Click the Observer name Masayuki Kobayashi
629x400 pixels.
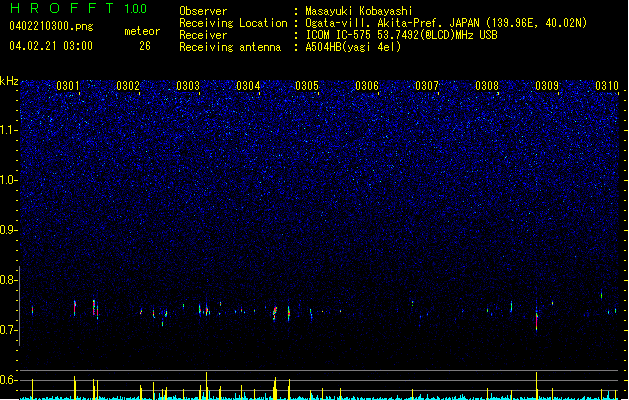359,11
